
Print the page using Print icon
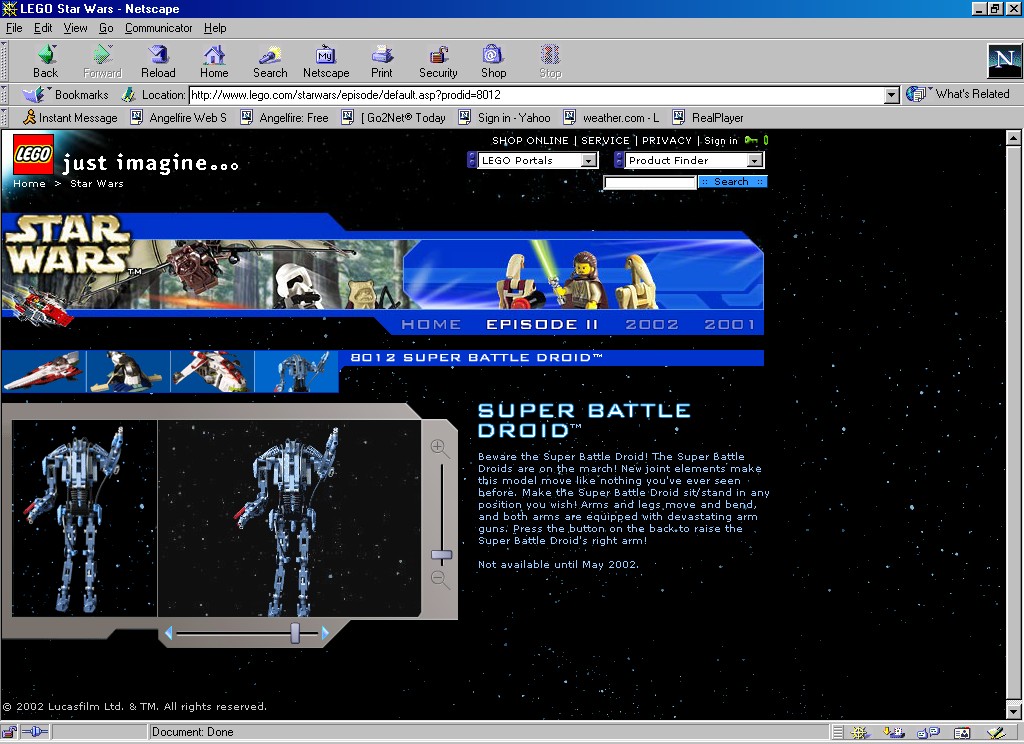coord(382,61)
